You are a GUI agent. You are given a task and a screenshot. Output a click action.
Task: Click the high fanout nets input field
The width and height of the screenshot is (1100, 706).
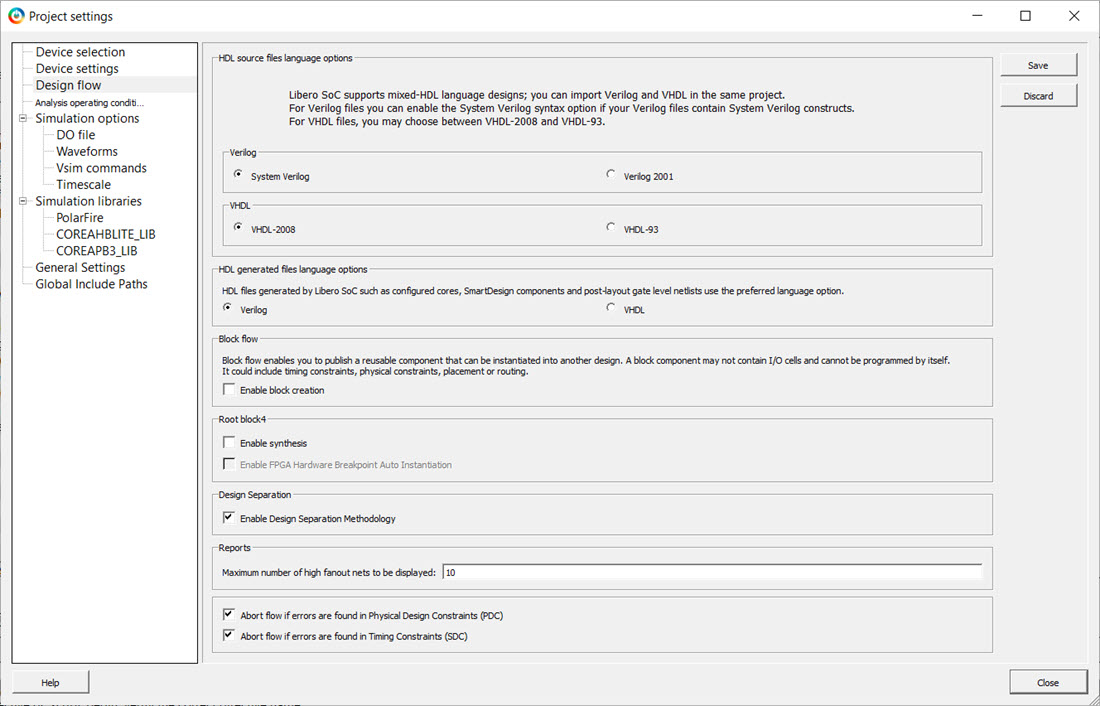coord(711,572)
